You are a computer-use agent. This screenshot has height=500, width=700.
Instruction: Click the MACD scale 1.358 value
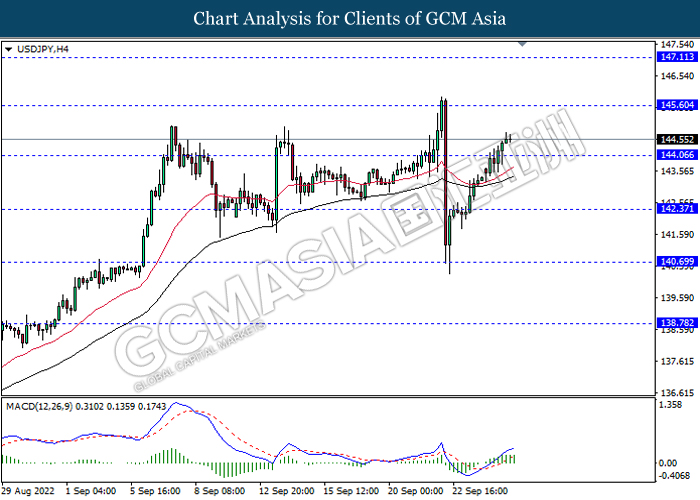pos(671,405)
